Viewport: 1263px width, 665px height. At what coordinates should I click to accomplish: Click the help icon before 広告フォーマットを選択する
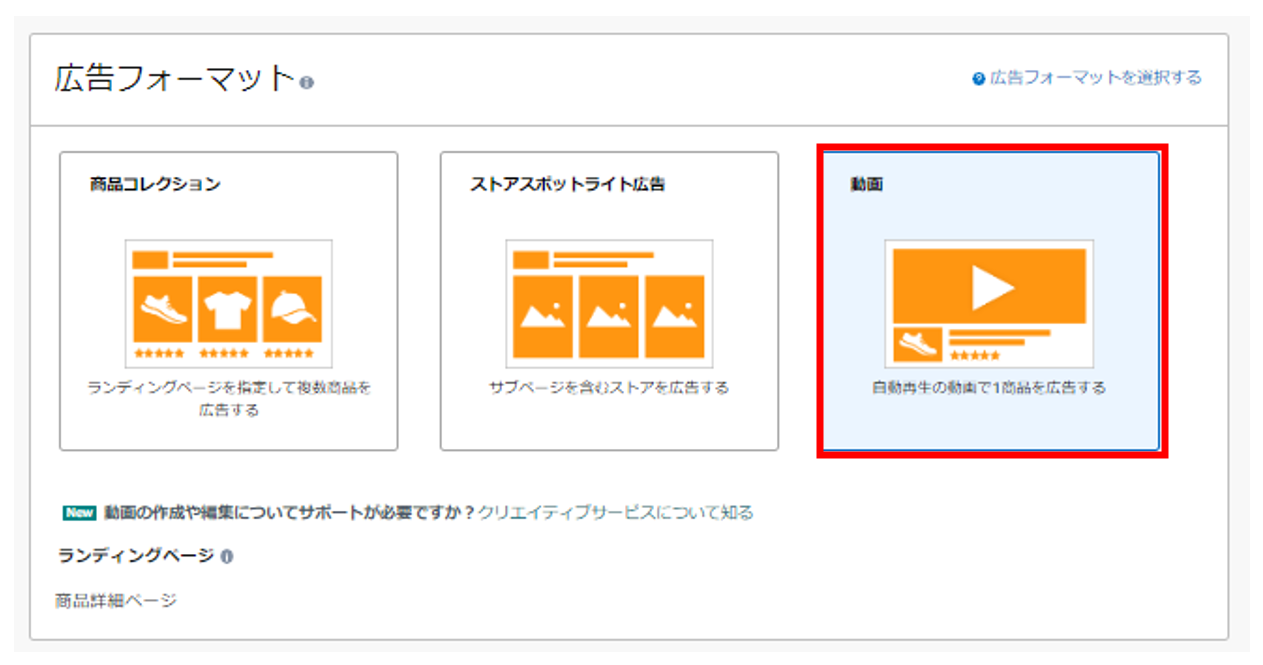979,78
